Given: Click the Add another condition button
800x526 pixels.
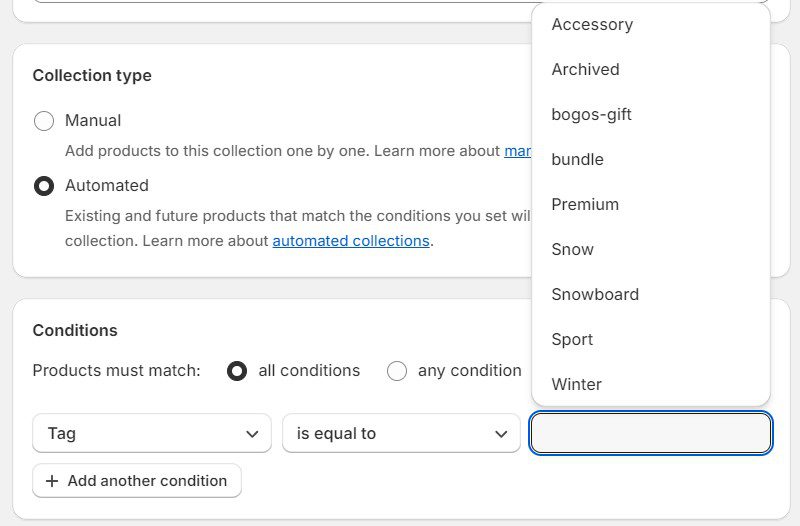Looking at the screenshot, I should tap(137, 481).
